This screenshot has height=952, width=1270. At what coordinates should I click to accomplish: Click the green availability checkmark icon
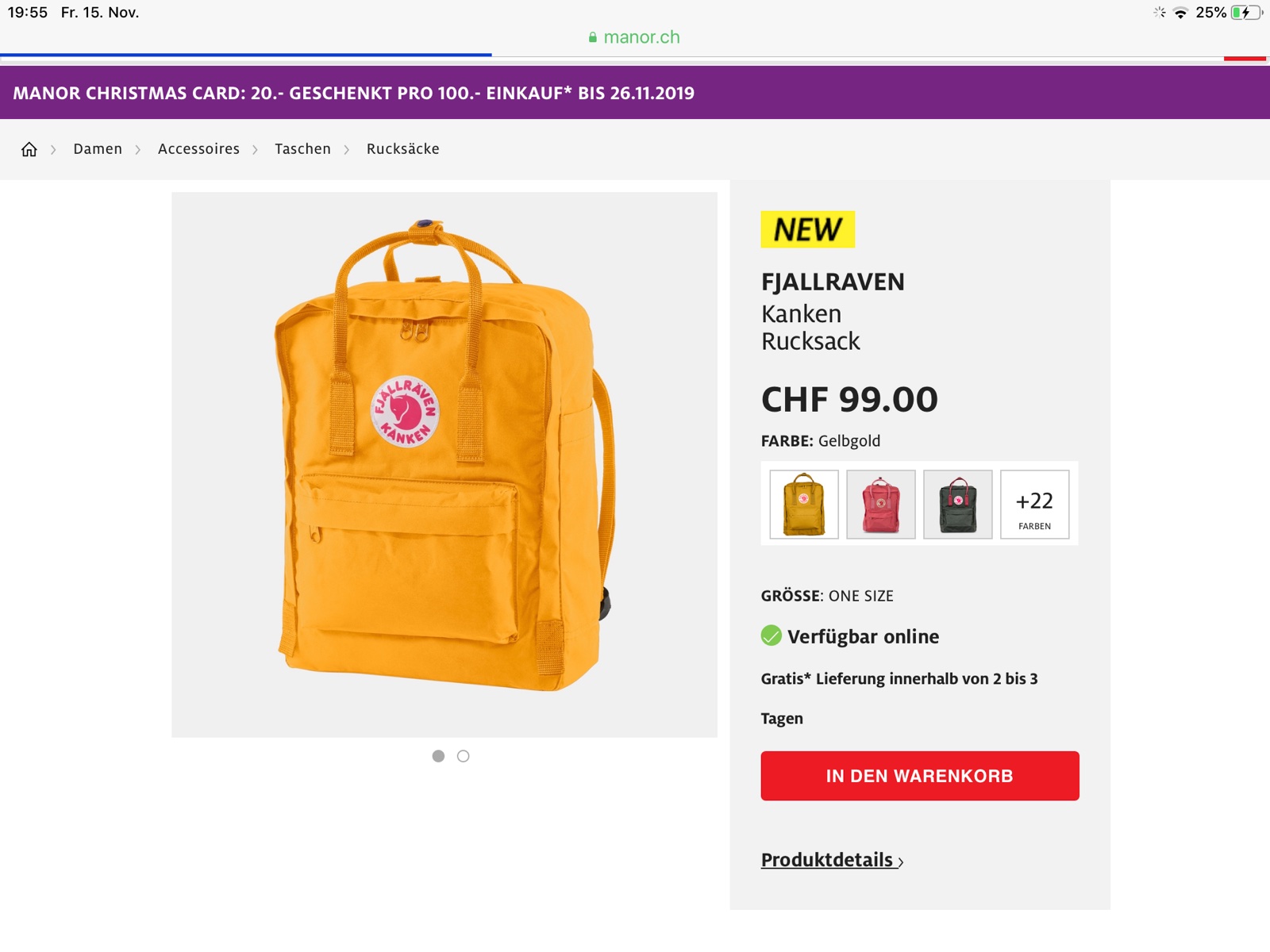[x=771, y=635]
